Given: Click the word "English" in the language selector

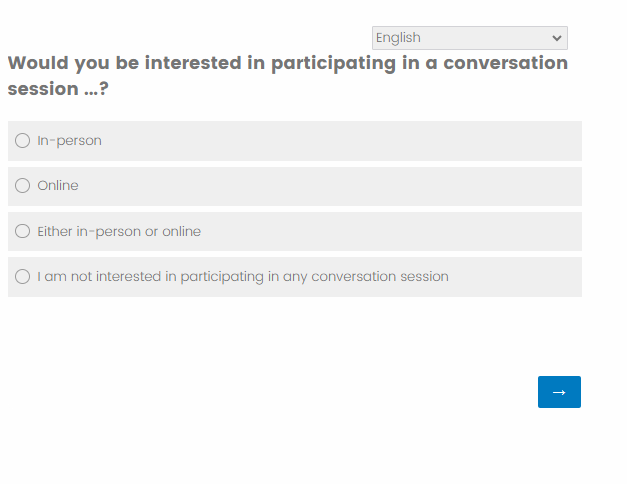Looking at the screenshot, I should point(398,38).
